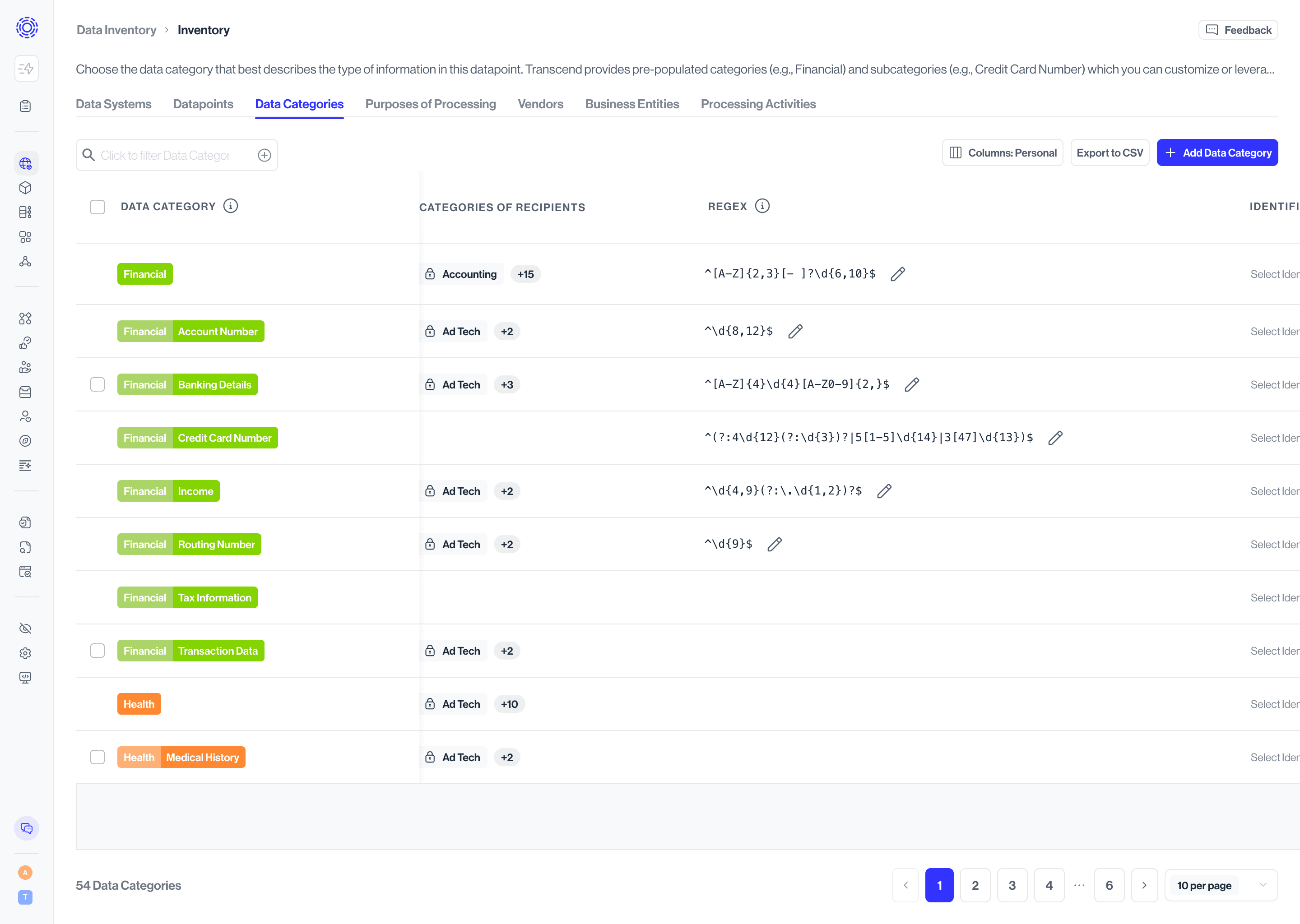Screen dimensions: 1300x924
Task: Open the chat messaging icon near sidebar bottom
Action: point(26,828)
